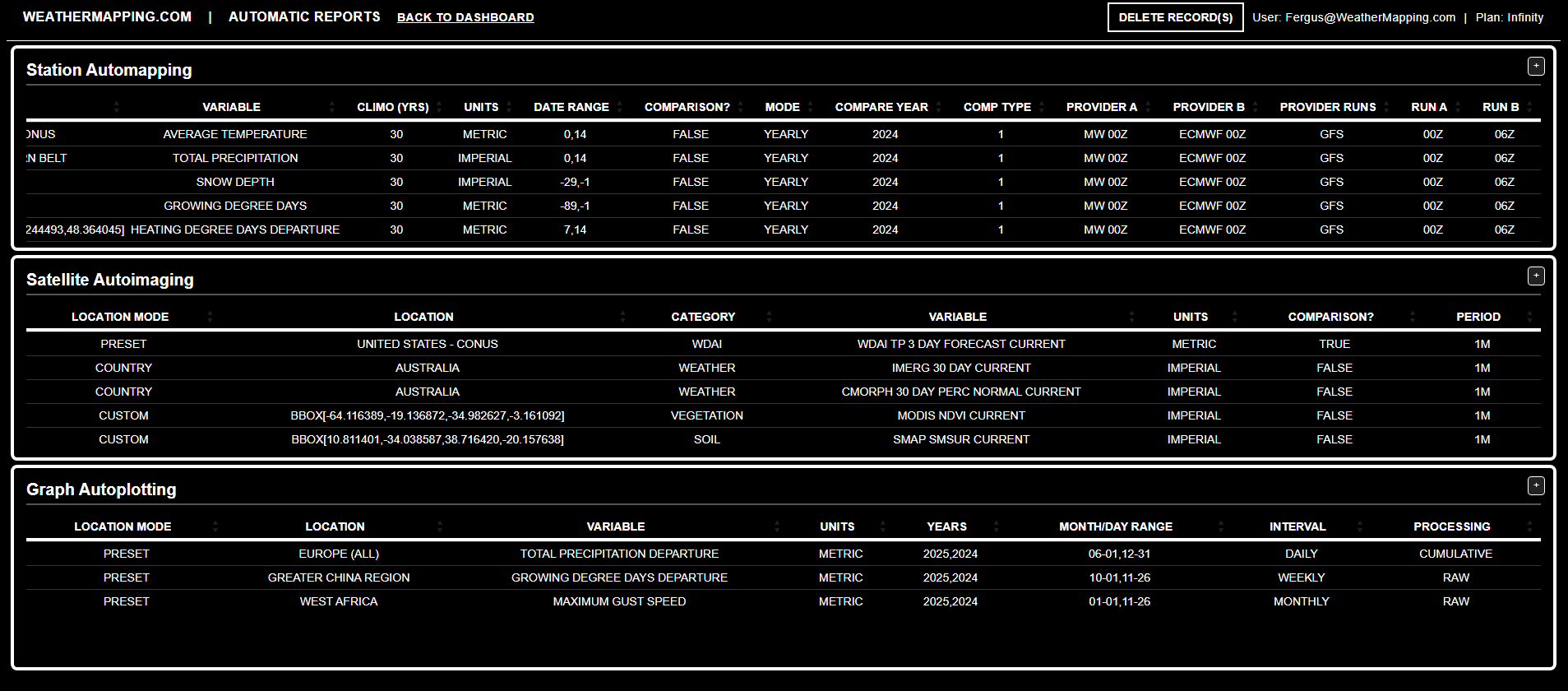Sort Station Automapping by COMPARISON? column icon
This screenshot has height=691, width=1568.
click(x=741, y=107)
